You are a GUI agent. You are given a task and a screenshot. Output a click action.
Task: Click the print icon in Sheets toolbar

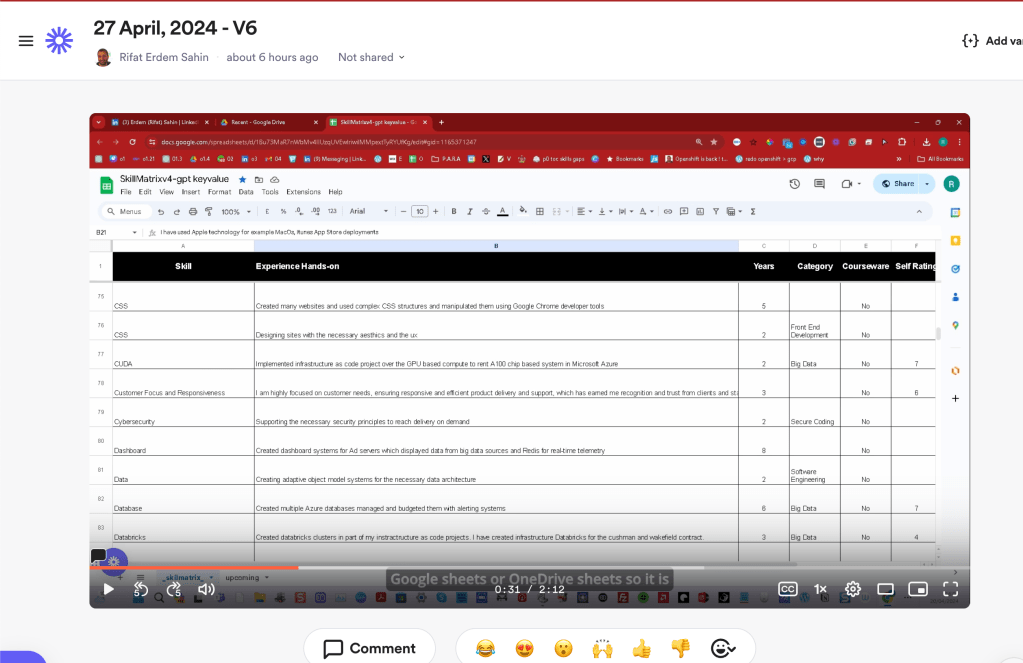tap(192, 212)
